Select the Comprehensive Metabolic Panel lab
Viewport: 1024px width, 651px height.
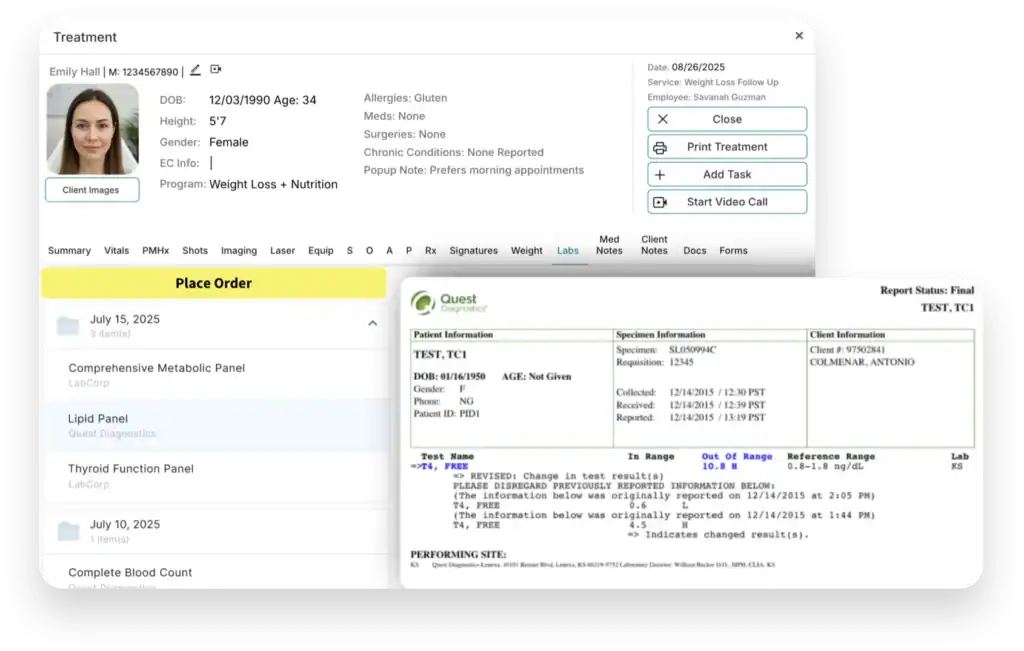click(x=157, y=368)
